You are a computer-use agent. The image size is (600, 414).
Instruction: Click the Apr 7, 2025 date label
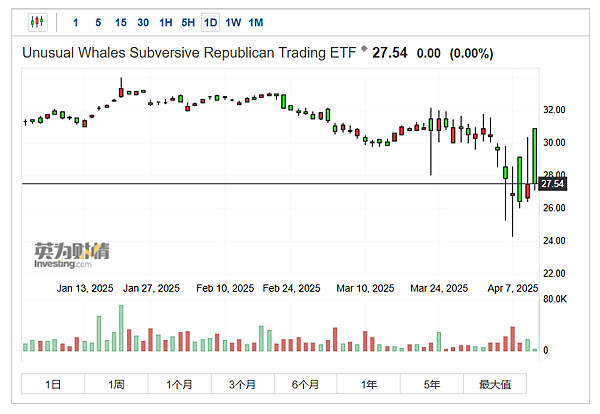point(513,288)
